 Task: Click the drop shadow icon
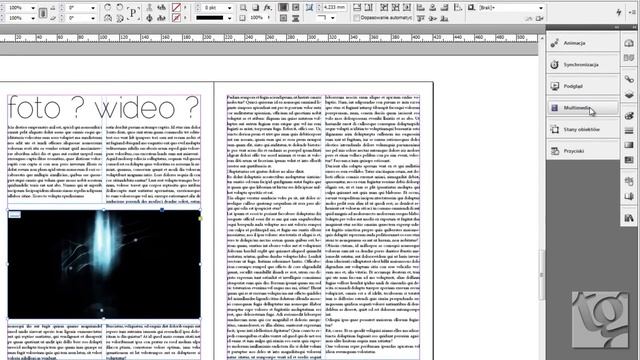(256, 7)
